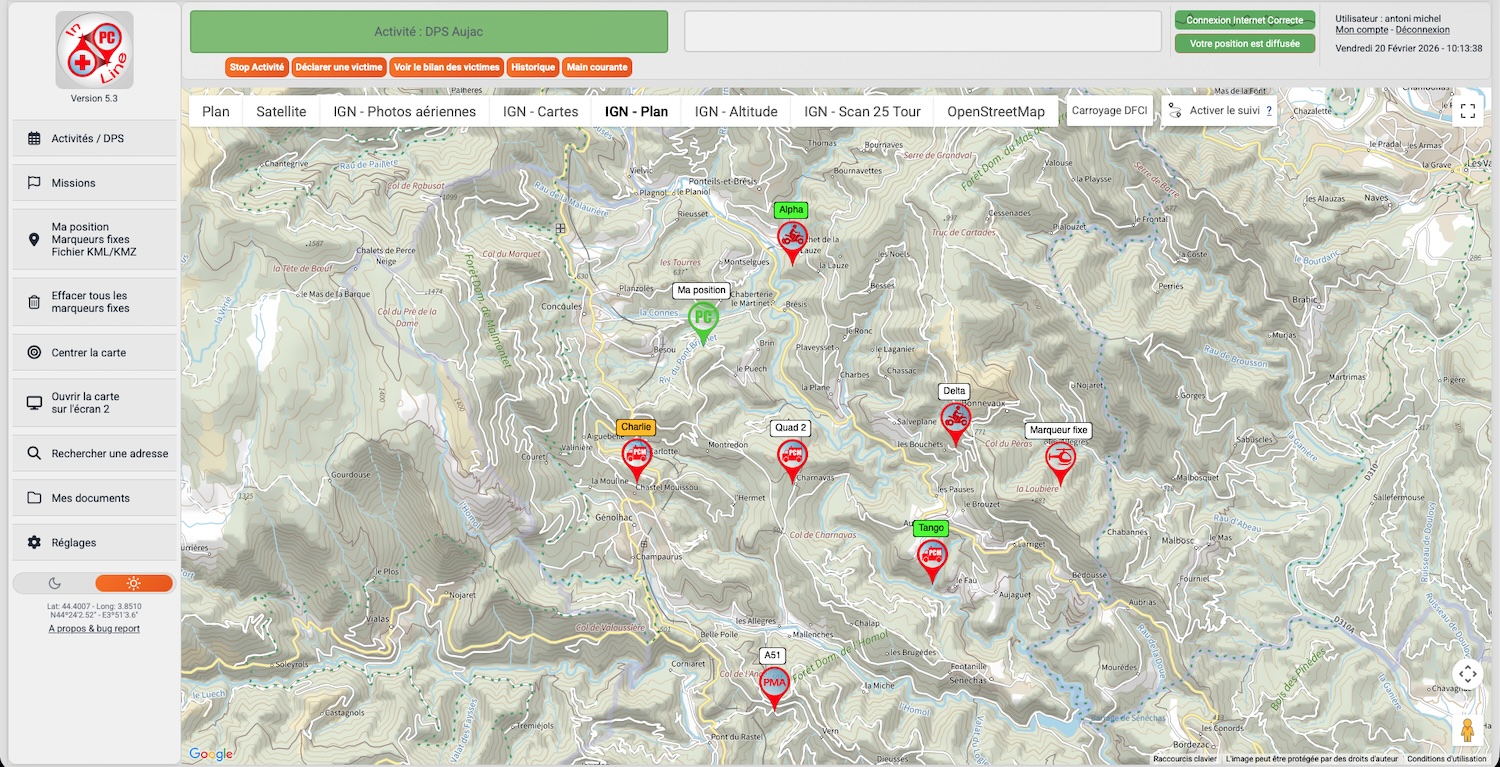
Task: Open the PMA marker labeled A51
Action: click(x=774, y=684)
